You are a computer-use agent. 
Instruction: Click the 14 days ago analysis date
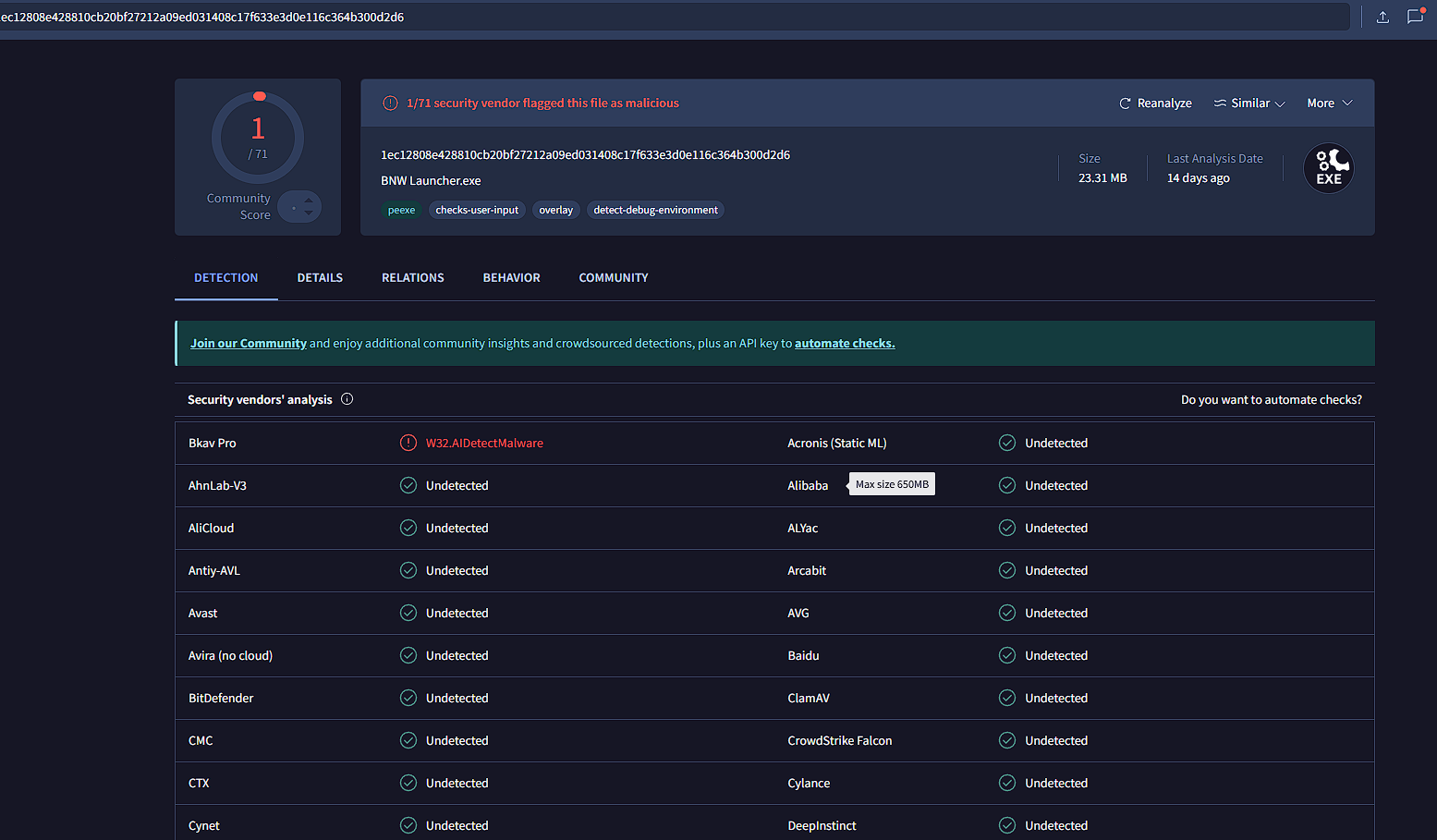point(1199,177)
